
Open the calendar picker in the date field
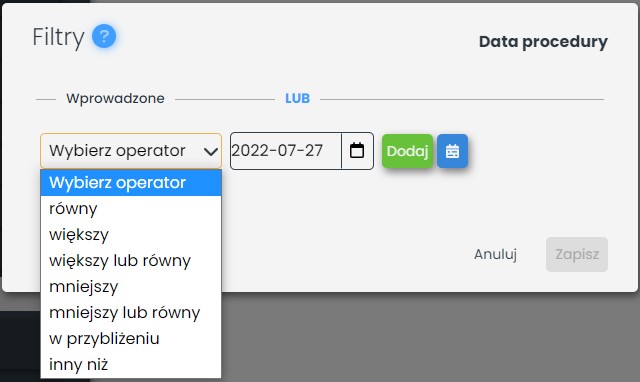click(x=357, y=151)
